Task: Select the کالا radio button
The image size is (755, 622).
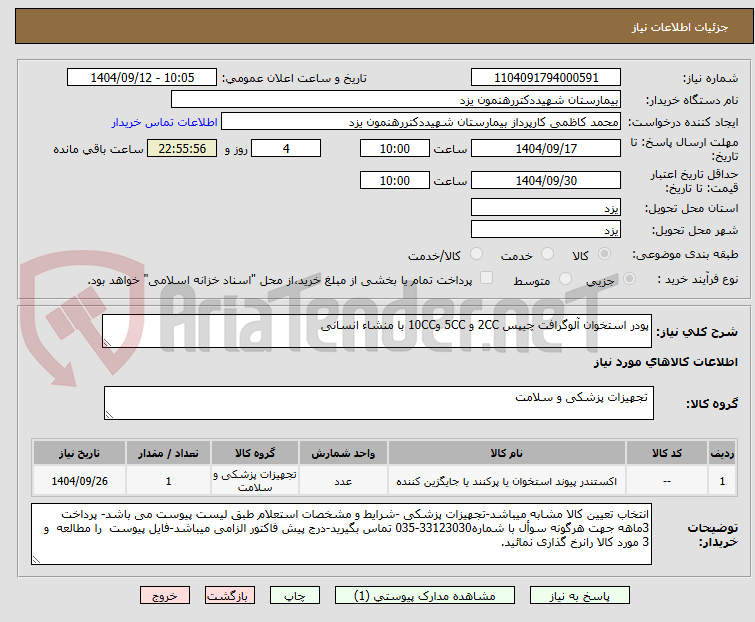Action: pos(604,254)
